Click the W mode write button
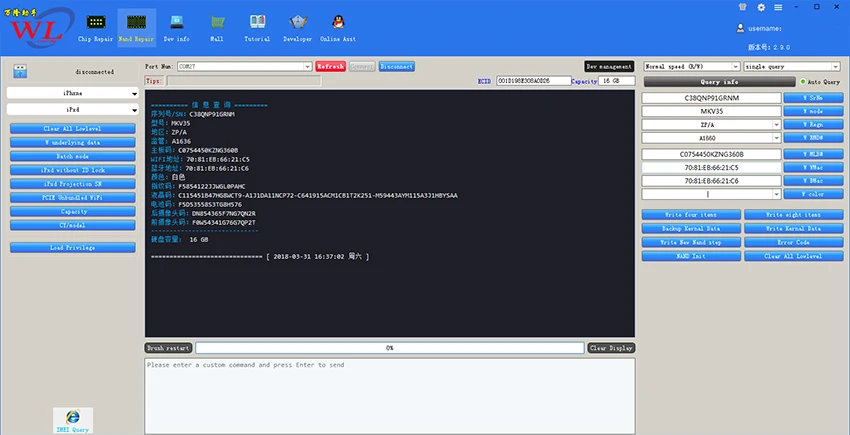The width and height of the screenshot is (850, 435). [813, 111]
